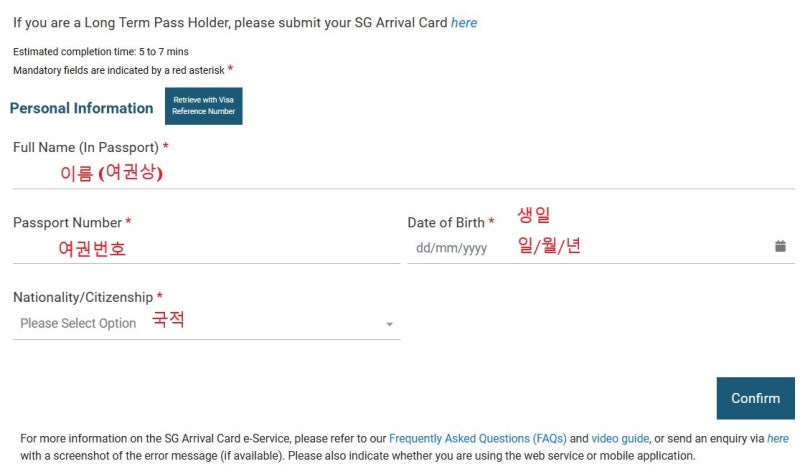800x469 pixels.
Task: Focus the Full Name (In Passport) input field
Action: (x=404, y=174)
